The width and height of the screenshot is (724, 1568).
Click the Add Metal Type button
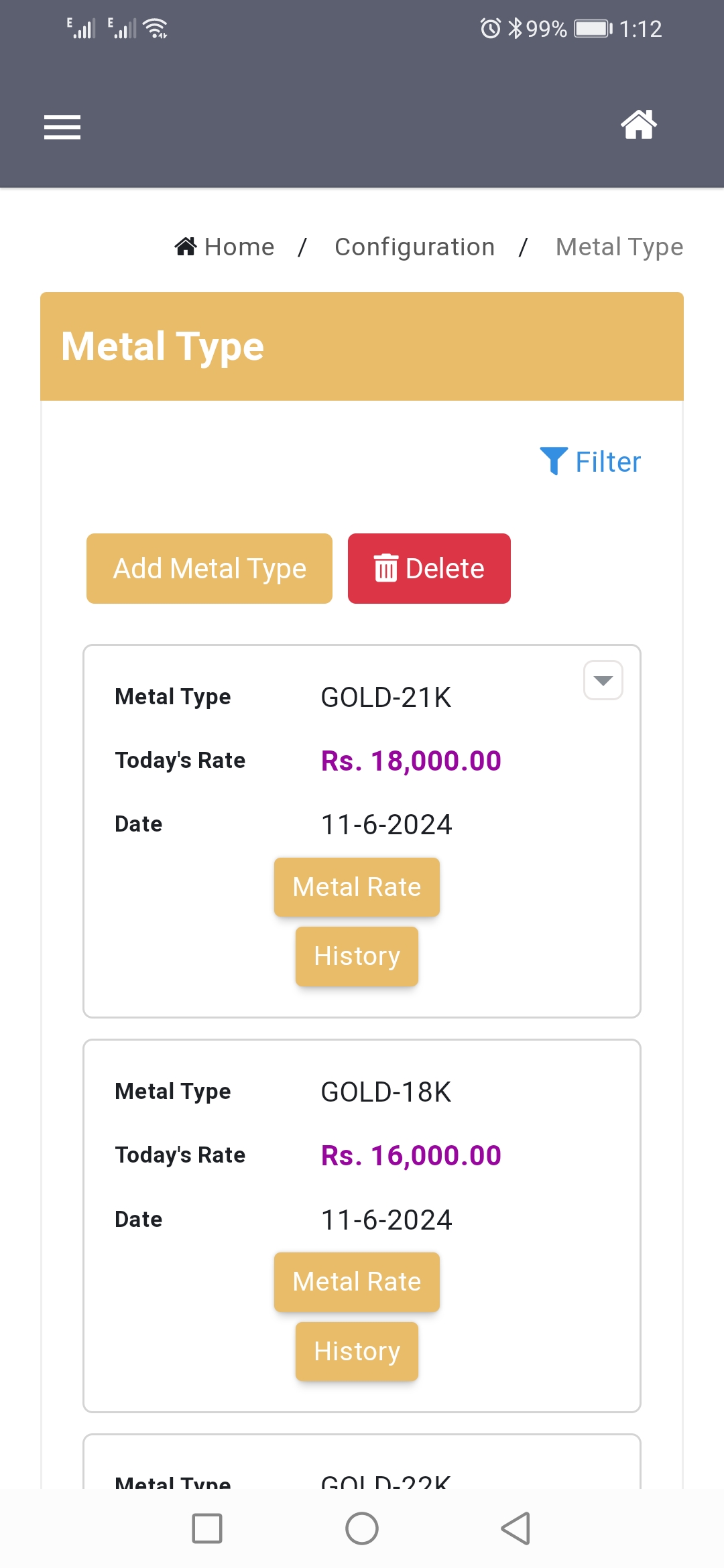(209, 568)
